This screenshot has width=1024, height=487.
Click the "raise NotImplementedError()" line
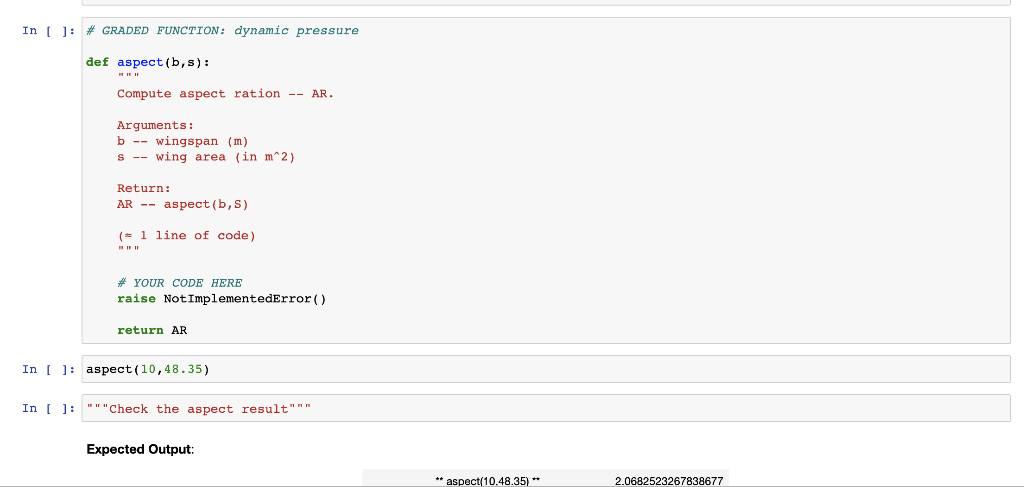221,299
